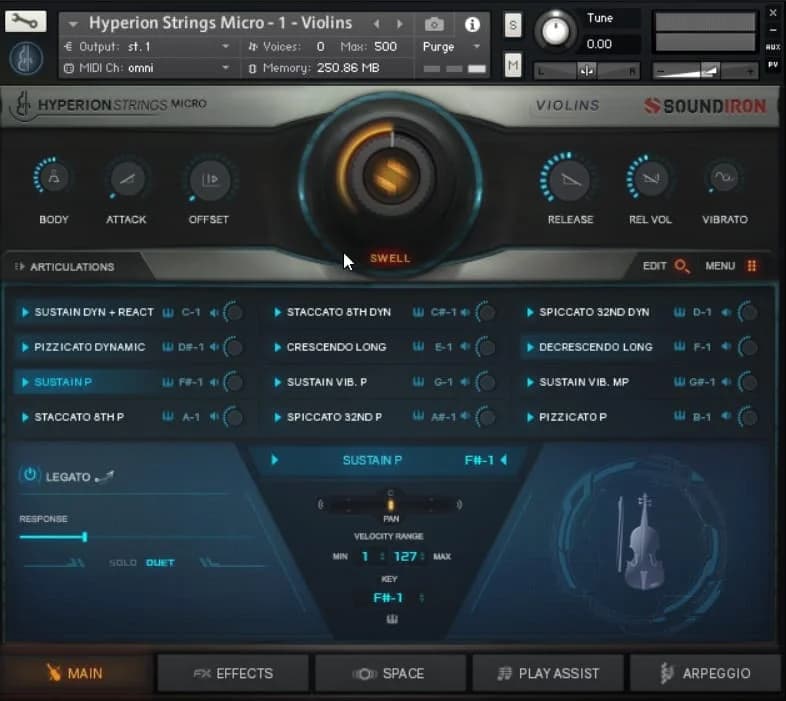Open the Purge dropdown

[452, 47]
